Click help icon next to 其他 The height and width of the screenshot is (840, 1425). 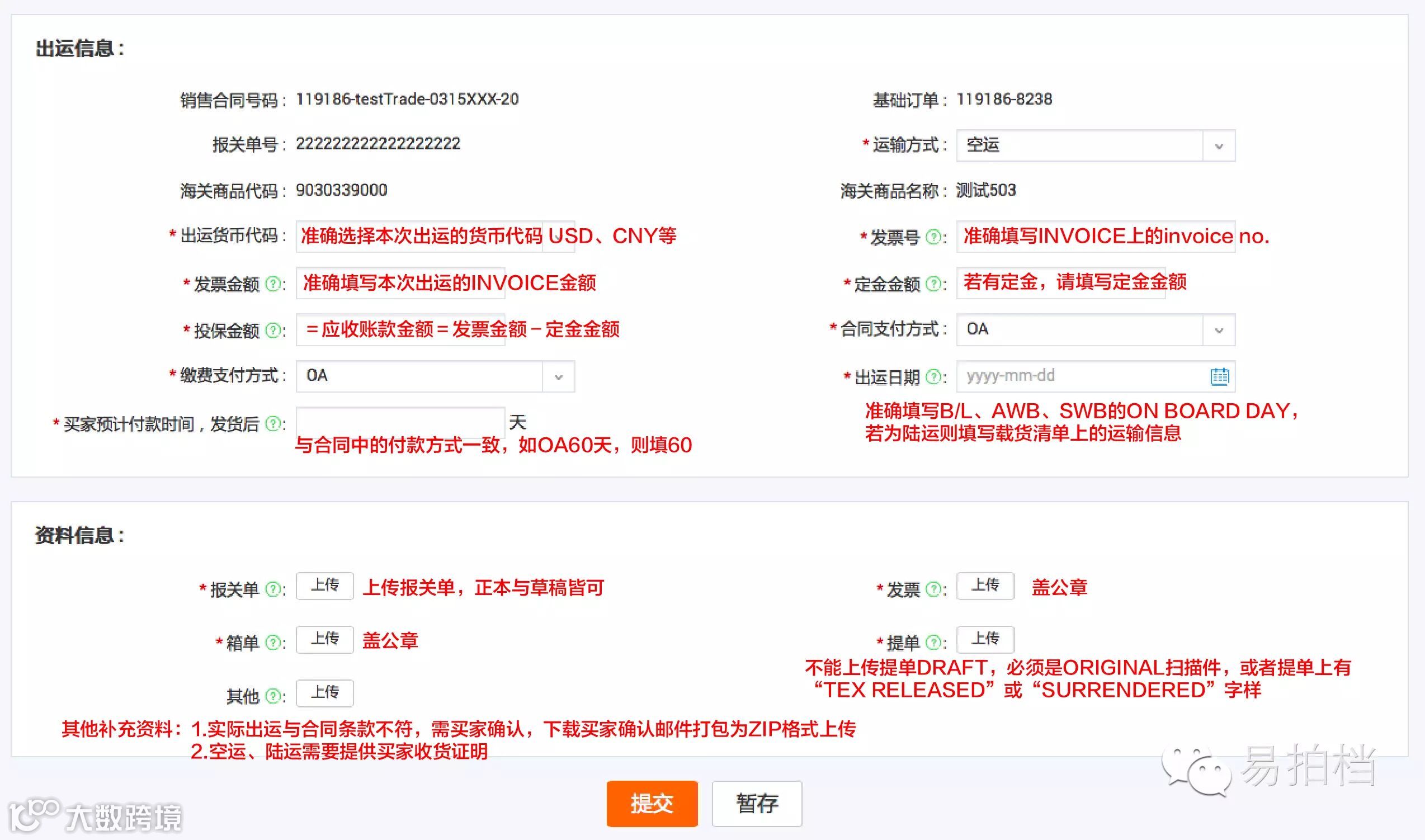(x=273, y=696)
